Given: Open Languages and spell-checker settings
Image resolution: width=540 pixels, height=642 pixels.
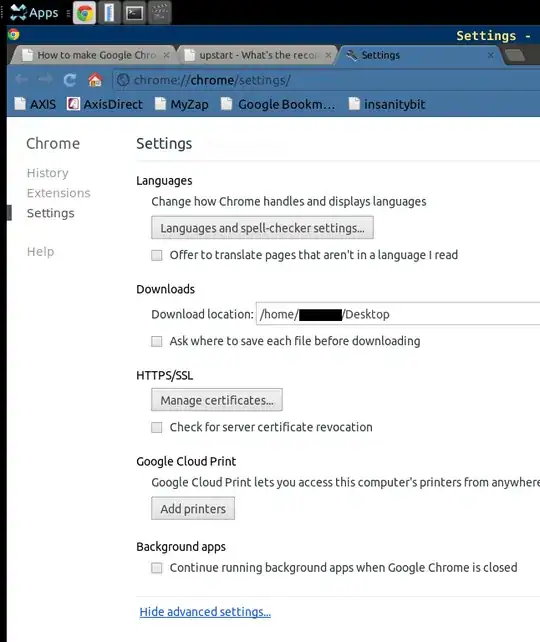Looking at the screenshot, I should point(262,228).
